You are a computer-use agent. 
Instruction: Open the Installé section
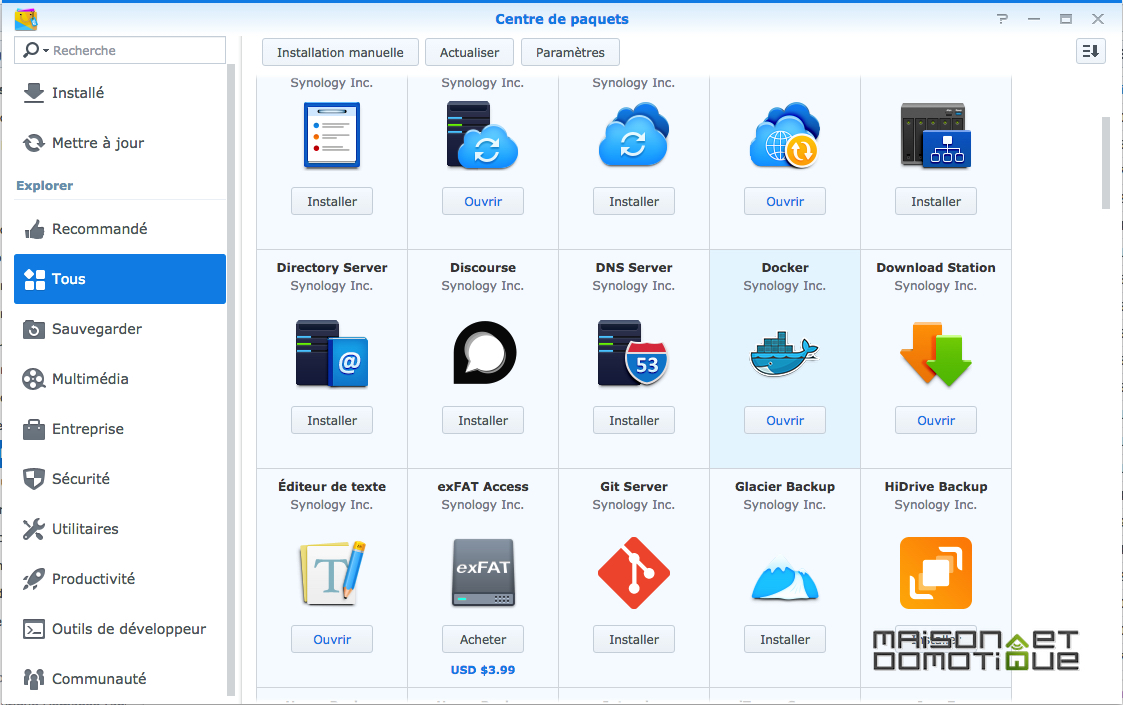click(120, 92)
